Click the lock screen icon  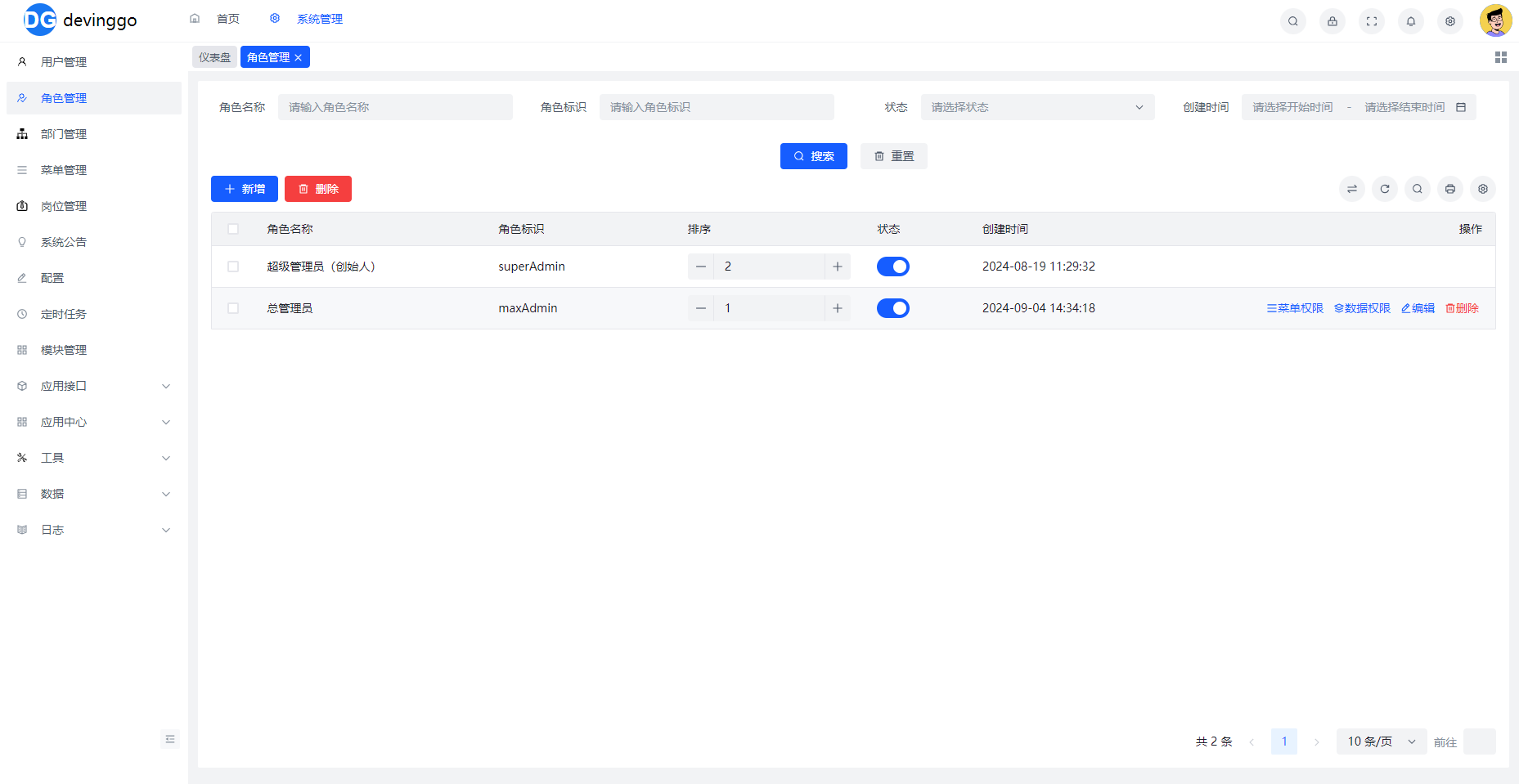tap(1332, 21)
